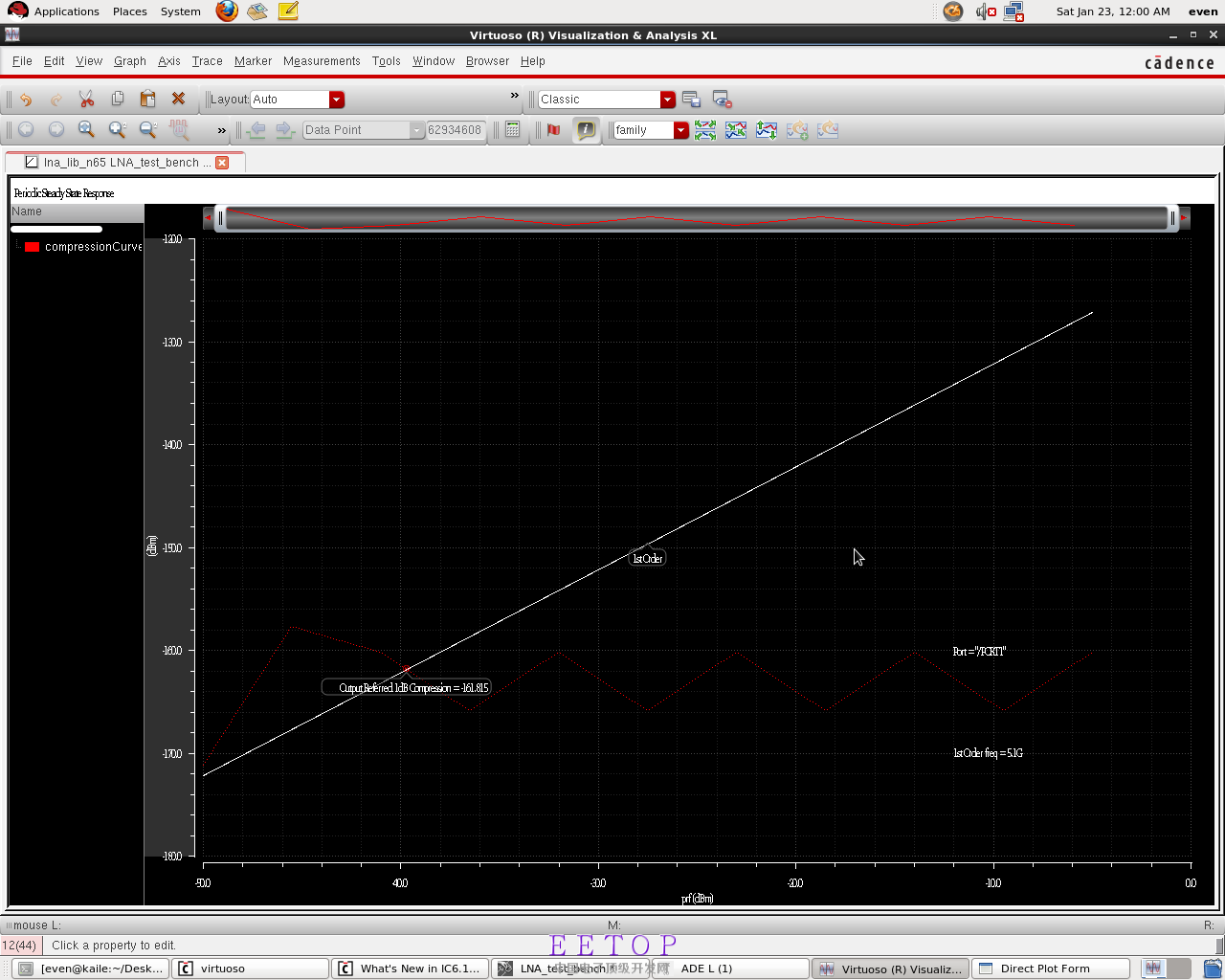Click the combine strips inward-arrows icon
The width and height of the screenshot is (1225, 980).
click(736, 130)
